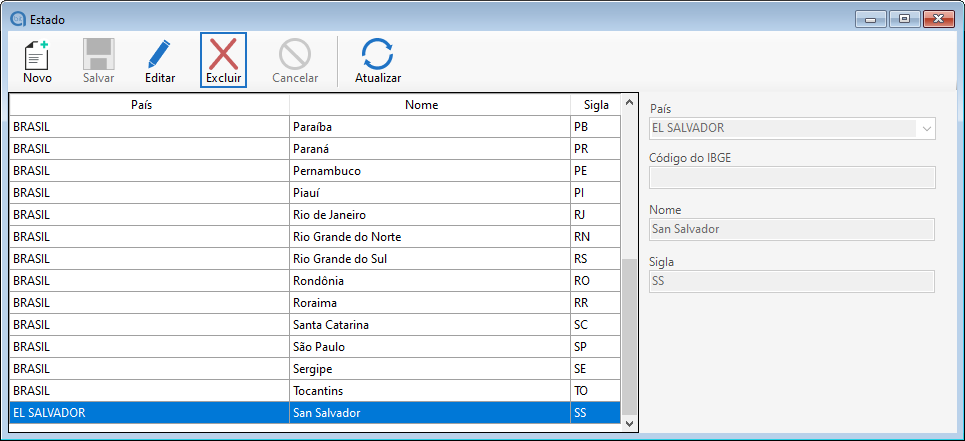Screen dimensions: 965x441
Task: Click the Código do IBGE field
Action: [x=792, y=178]
